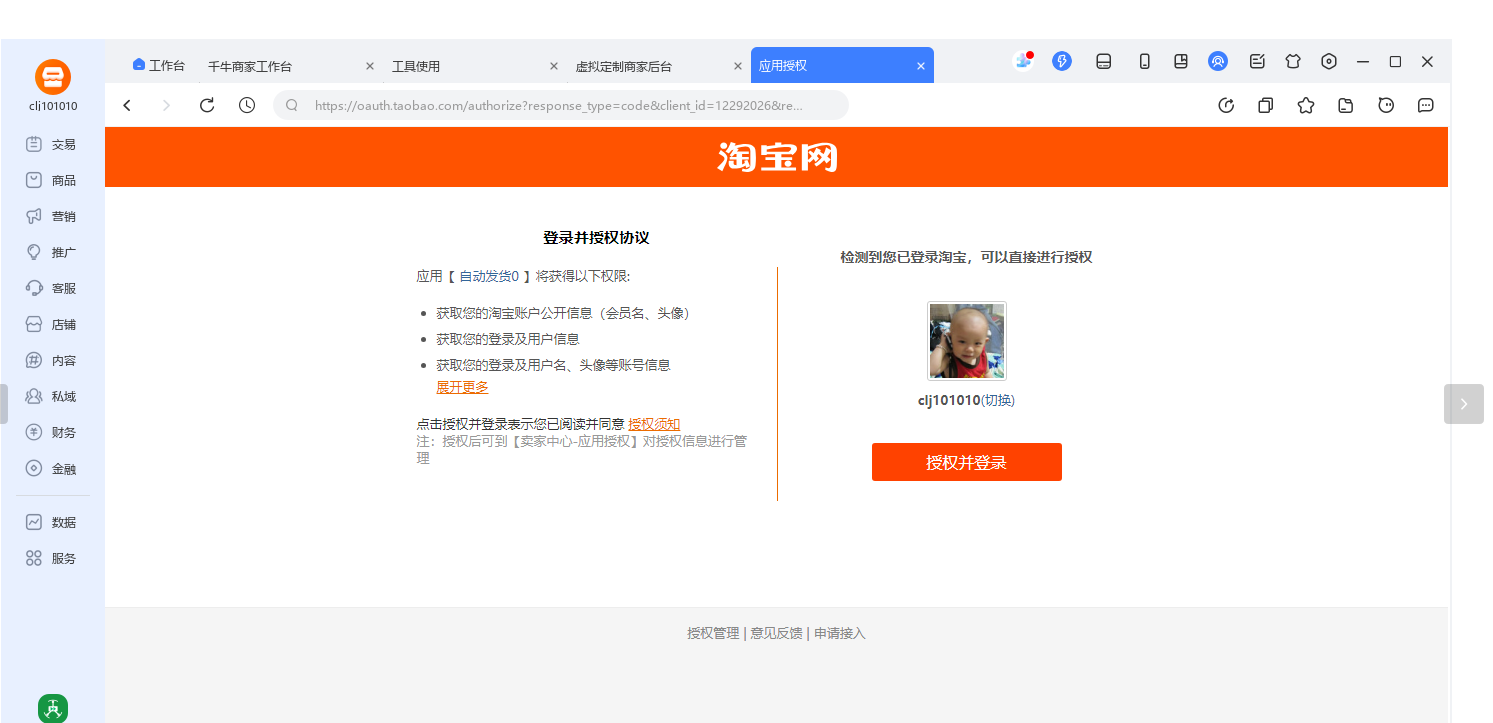The image size is (1493, 723).
Task: Open the skin (T-shirt) theme icon
Action: click(1292, 61)
